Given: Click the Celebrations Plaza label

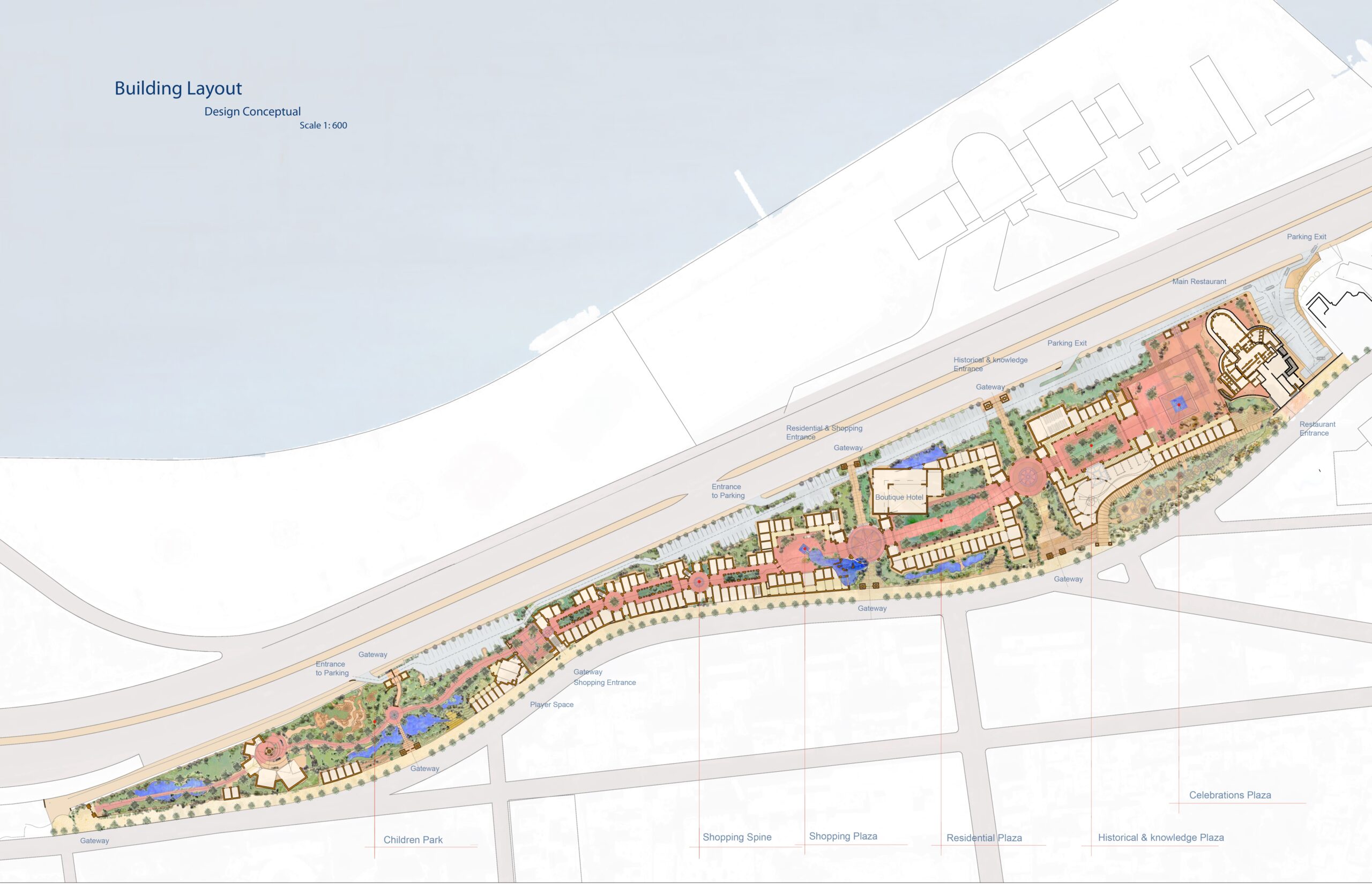Looking at the screenshot, I should coord(1230,795).
